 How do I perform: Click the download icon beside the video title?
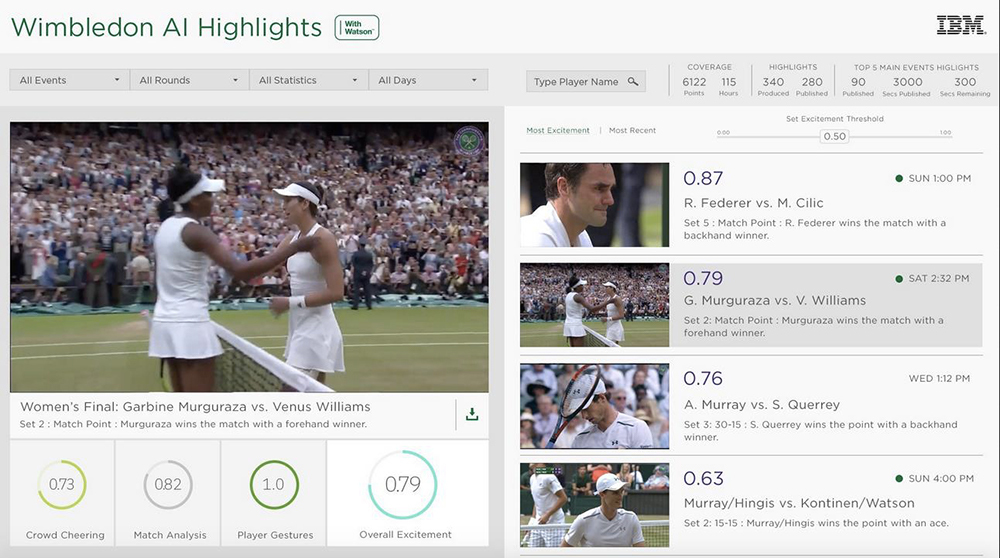point(471,414)
